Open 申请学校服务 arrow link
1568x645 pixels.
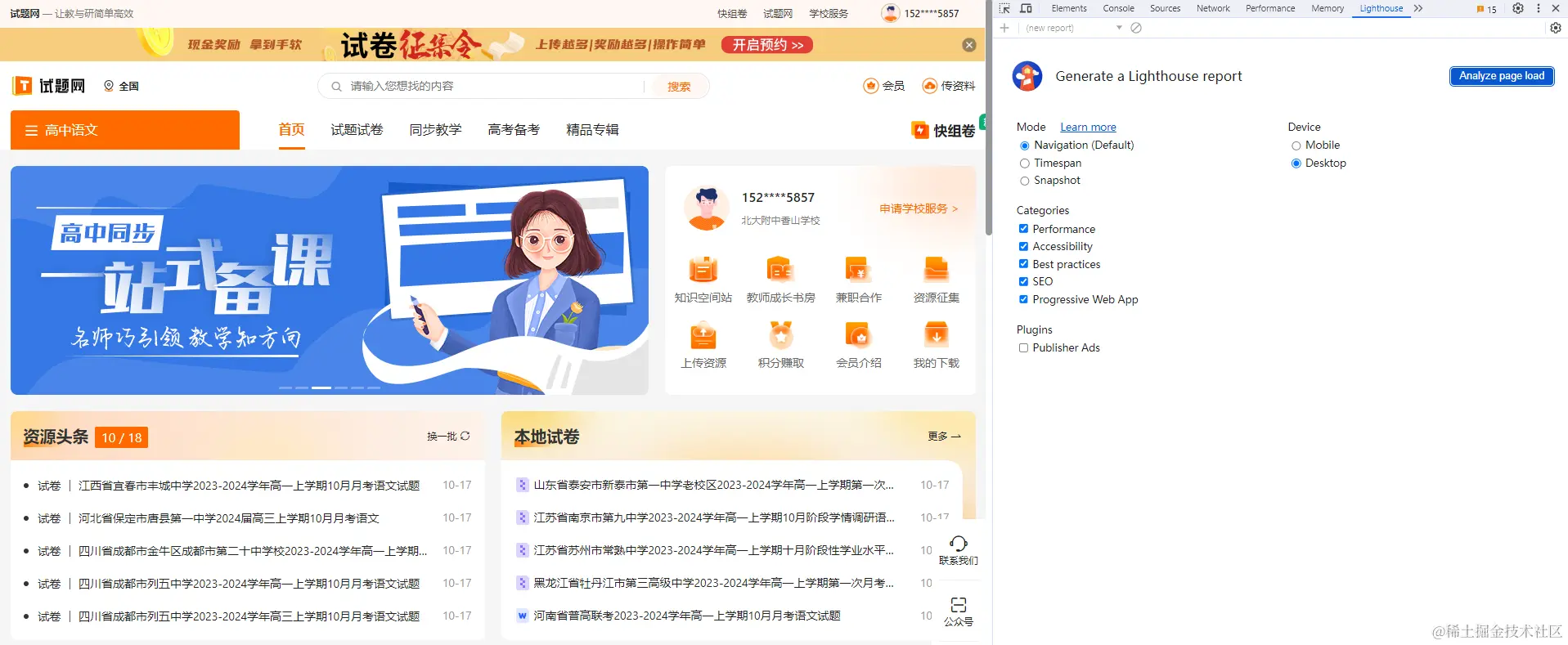pyautogui.click(x=919, y=208)
